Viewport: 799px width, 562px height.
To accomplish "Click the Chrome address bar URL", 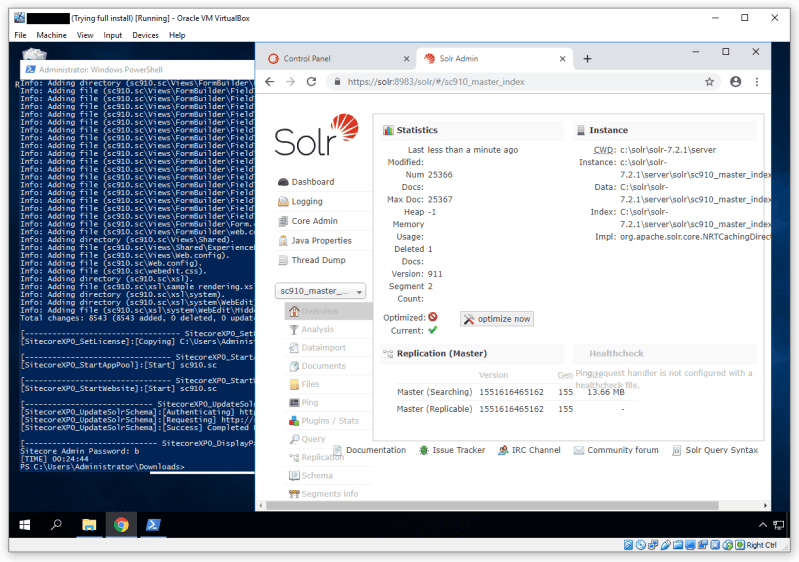I will pyautogui.click(x=436, y=82).
